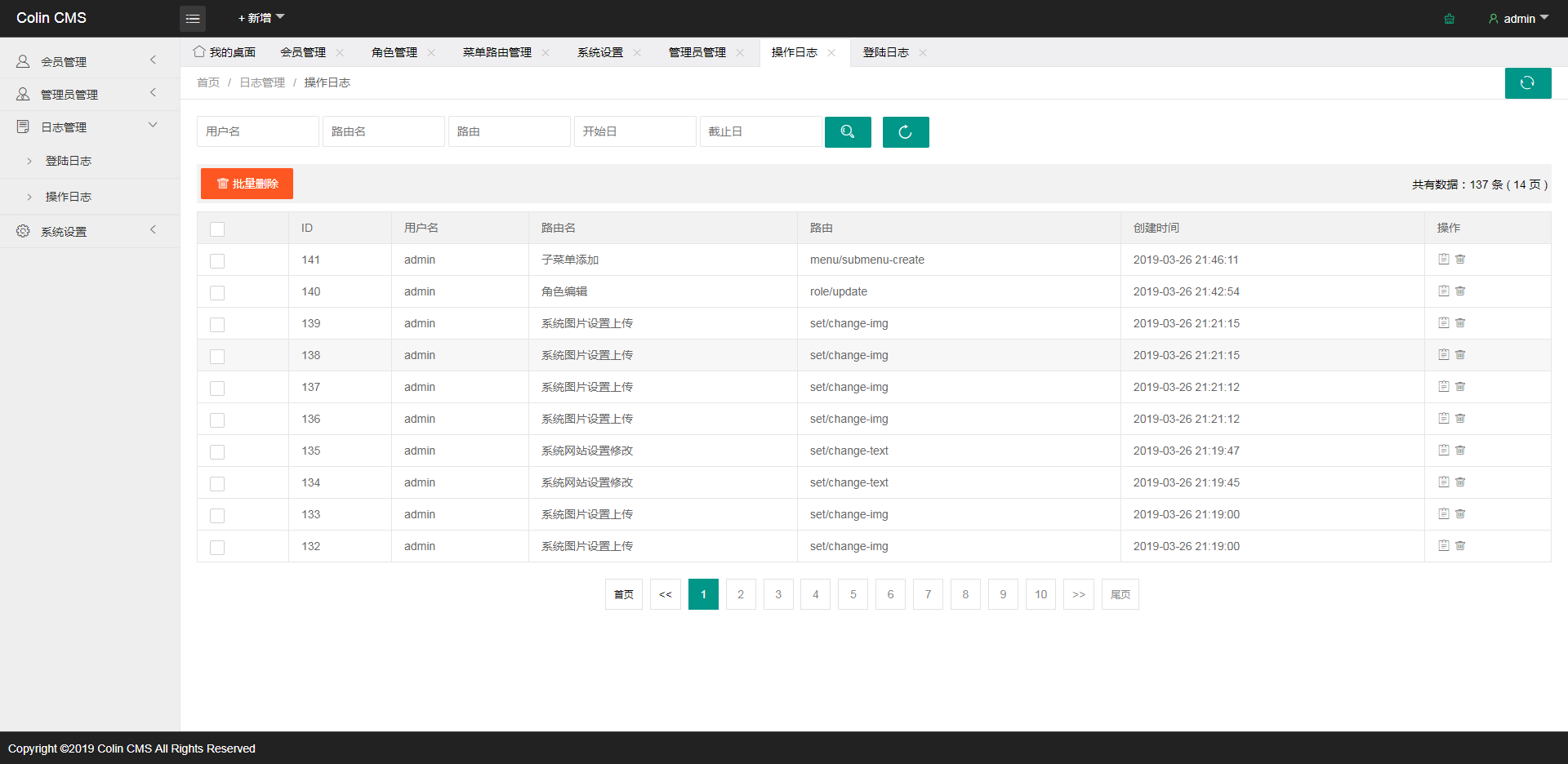Image resolution: width=1568 pixels, height=764 pixels.
Task: Switch to 角色管理 tab
Action: click(x=394, y=52)
